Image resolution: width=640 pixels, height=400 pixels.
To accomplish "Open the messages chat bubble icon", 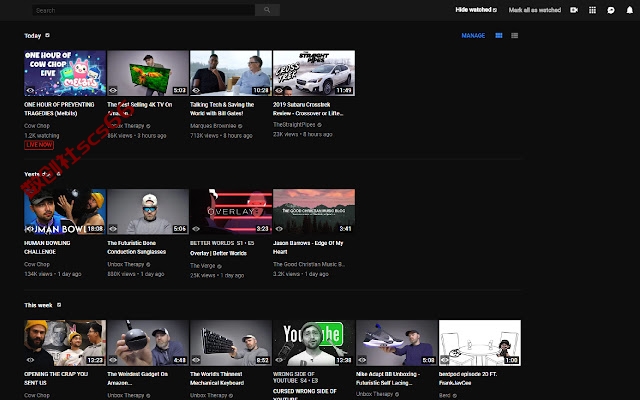I will coord(611,10).
